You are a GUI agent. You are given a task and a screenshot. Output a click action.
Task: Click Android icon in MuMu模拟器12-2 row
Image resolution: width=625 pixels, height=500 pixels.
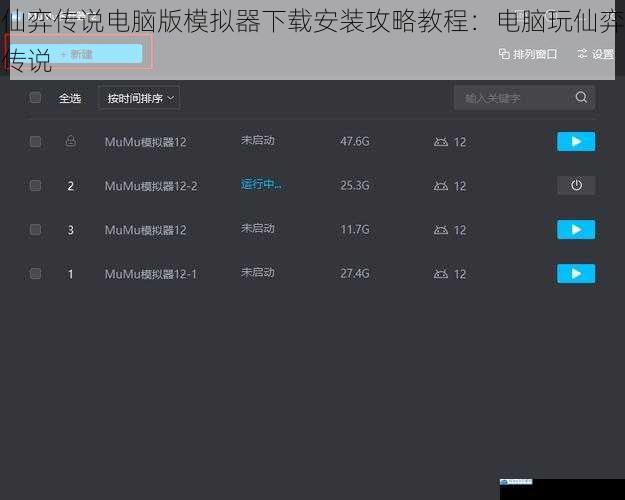[x=440, y=185]
